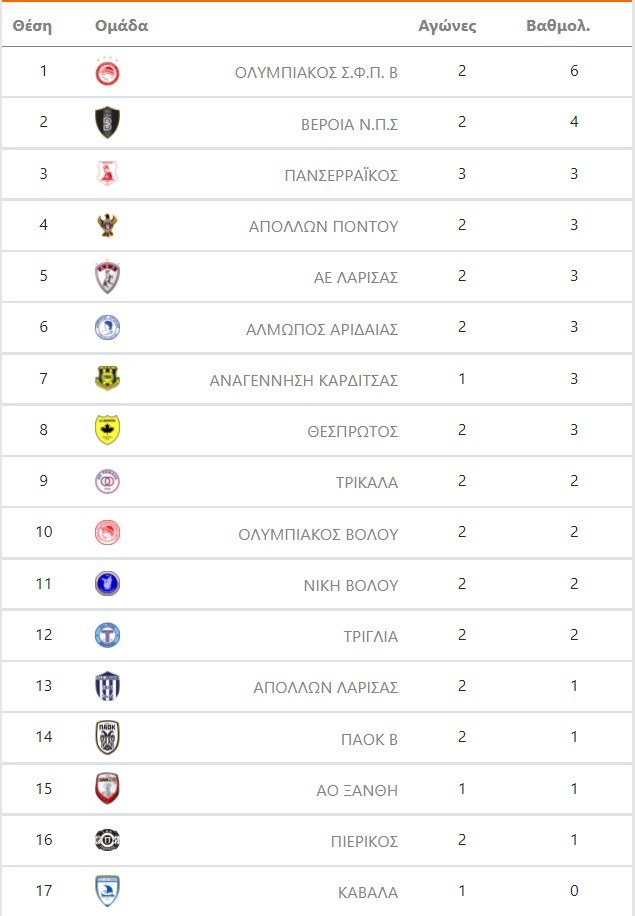Click the Panserraikos team logo
The height and width of the screenshot is (916, 635).
107,174
